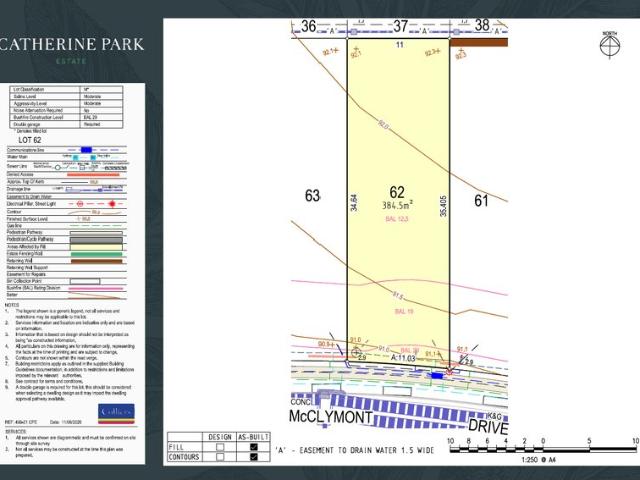Click the SERVICES heading

point(16,431)
